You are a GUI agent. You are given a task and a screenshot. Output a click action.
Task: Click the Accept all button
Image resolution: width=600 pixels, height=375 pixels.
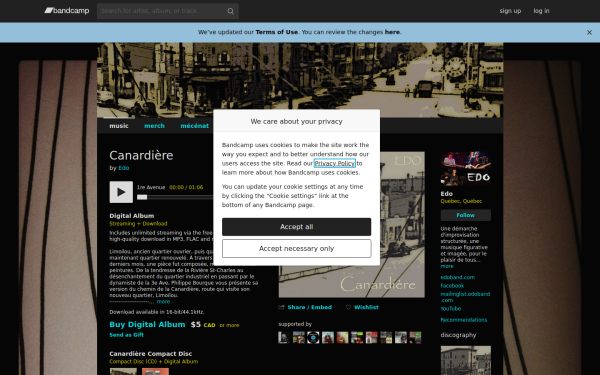tap(297, 227)
